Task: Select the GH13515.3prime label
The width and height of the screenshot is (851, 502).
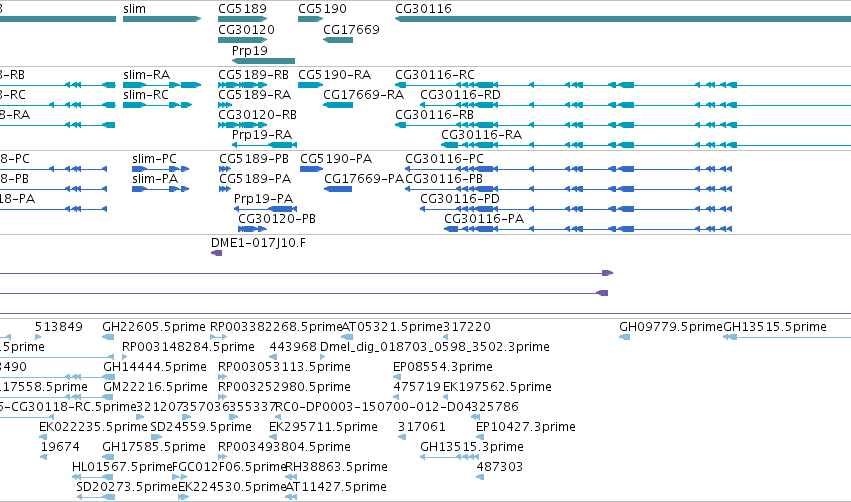Action: (x=472, y=447)
